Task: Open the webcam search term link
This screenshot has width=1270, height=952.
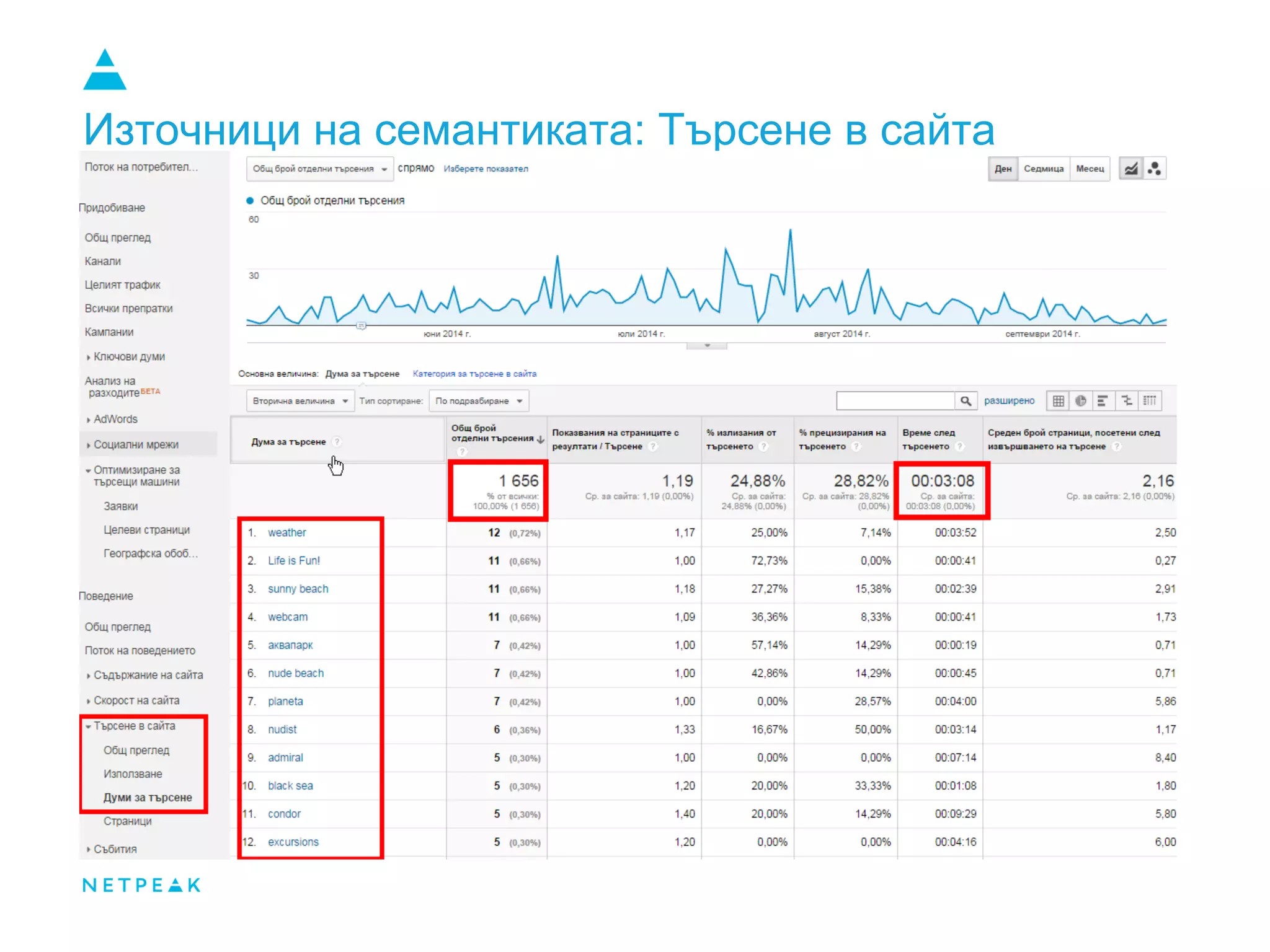Action: pos(288,617)
